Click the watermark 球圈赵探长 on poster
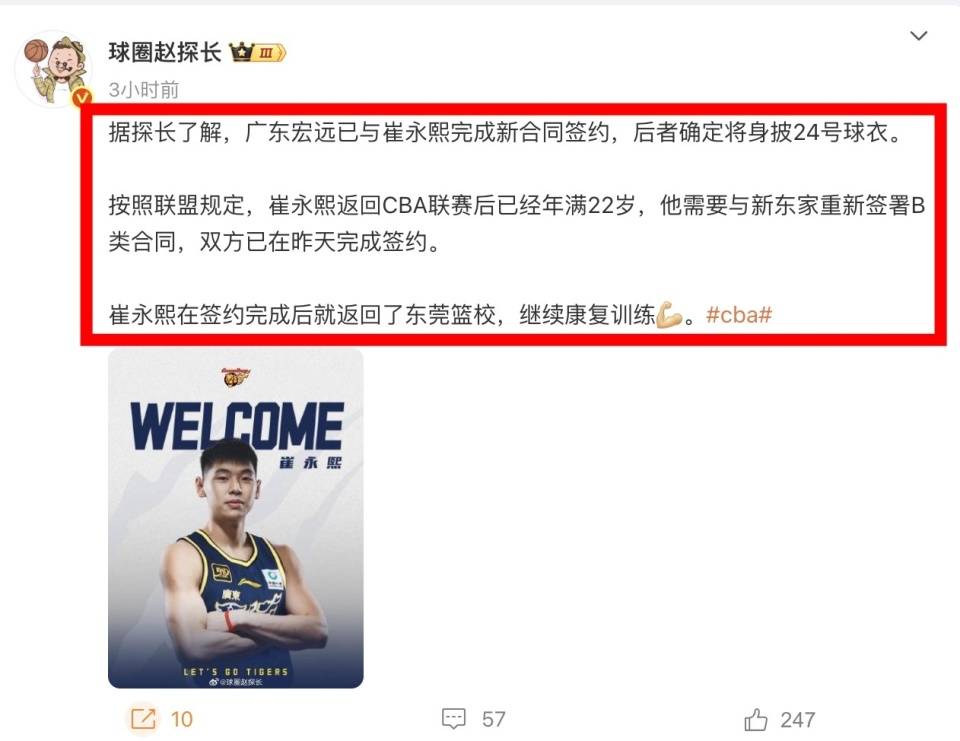The width and height of the screenshot is (960, 741). tap(236, 682)
